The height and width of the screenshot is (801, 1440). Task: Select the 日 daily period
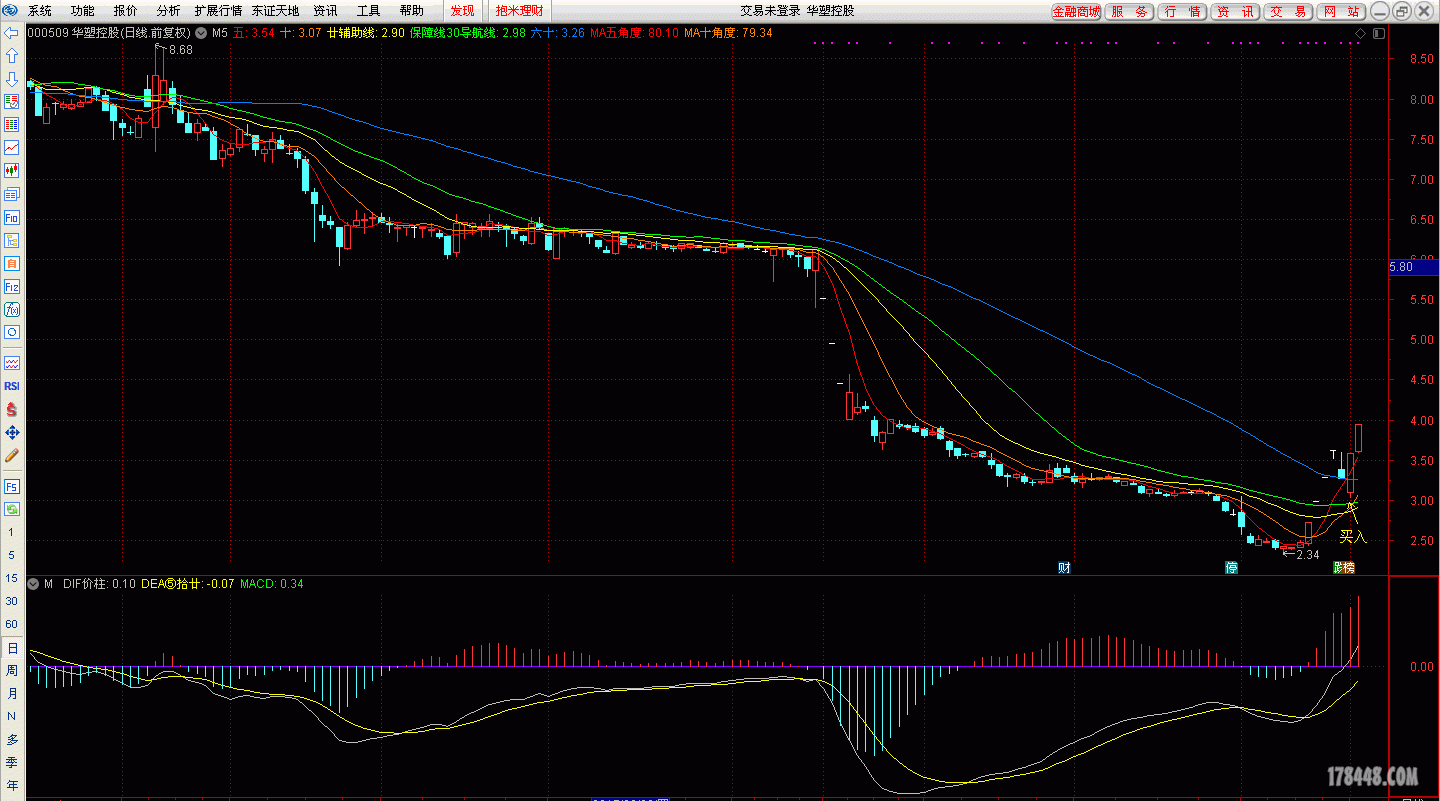pyautogui.click(x=12, y=648)
